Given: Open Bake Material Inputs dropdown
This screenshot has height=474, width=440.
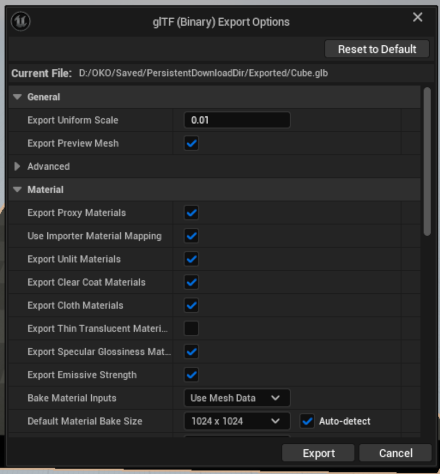Looking at the screenshot, I should coord(237,398).
